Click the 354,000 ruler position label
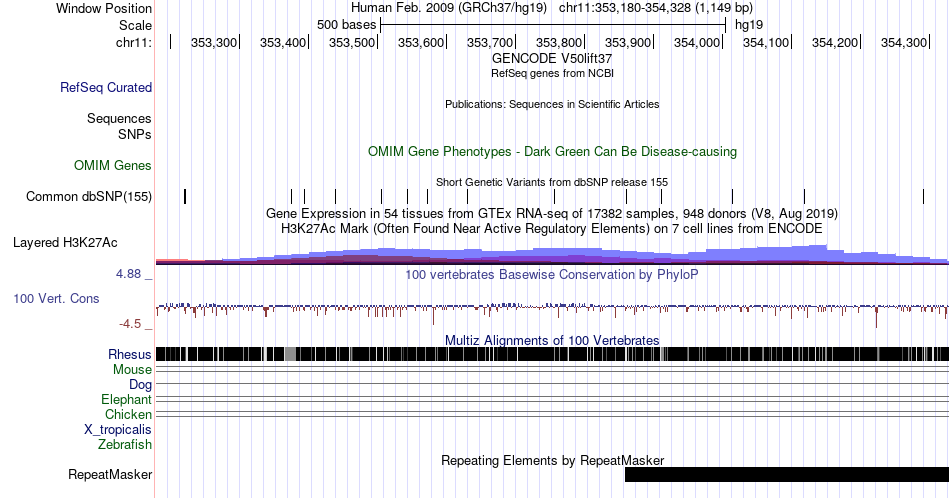950x498 pixels. click(x=697, y=42)
